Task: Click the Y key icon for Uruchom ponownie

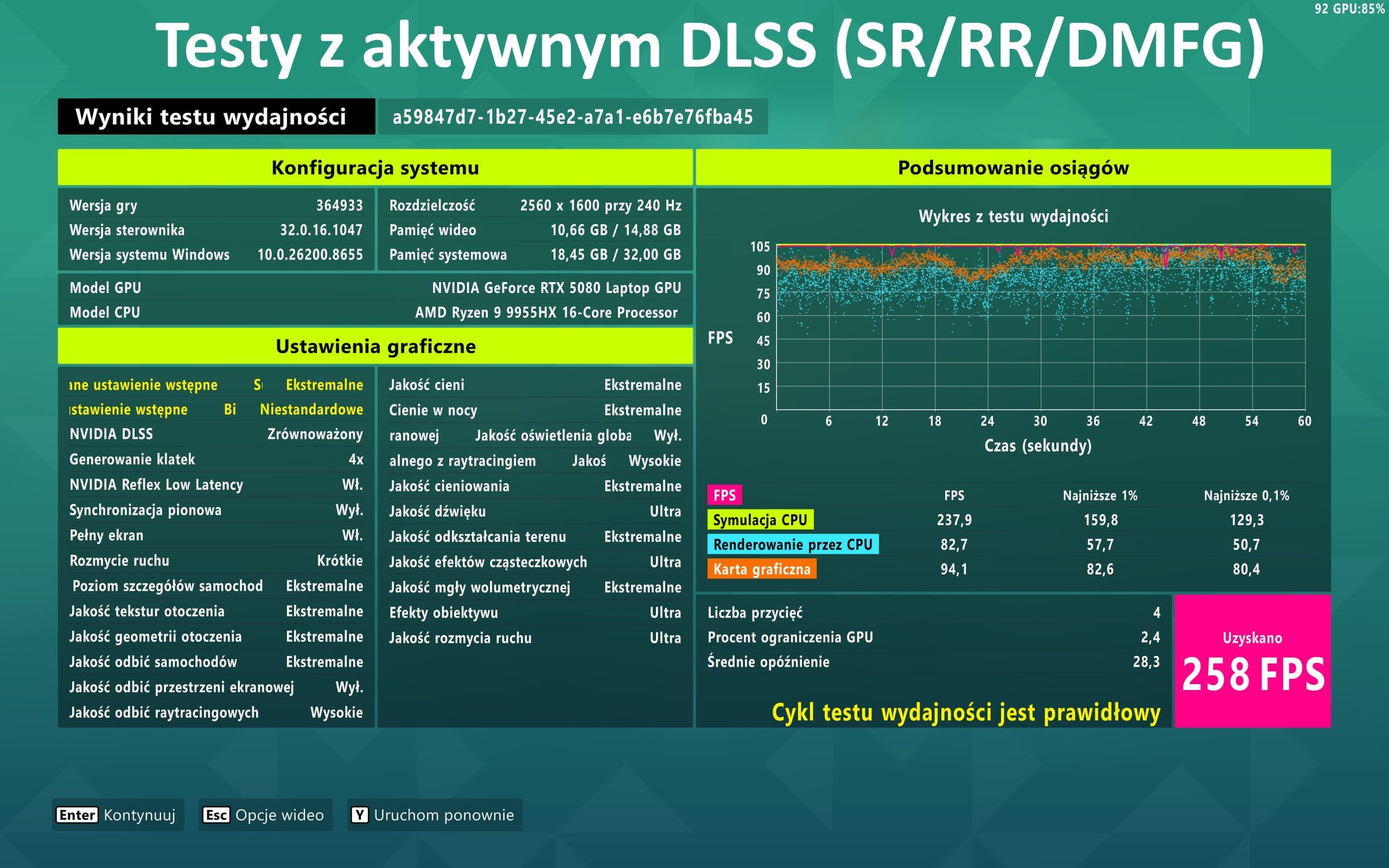Action: tap(359, 815)
